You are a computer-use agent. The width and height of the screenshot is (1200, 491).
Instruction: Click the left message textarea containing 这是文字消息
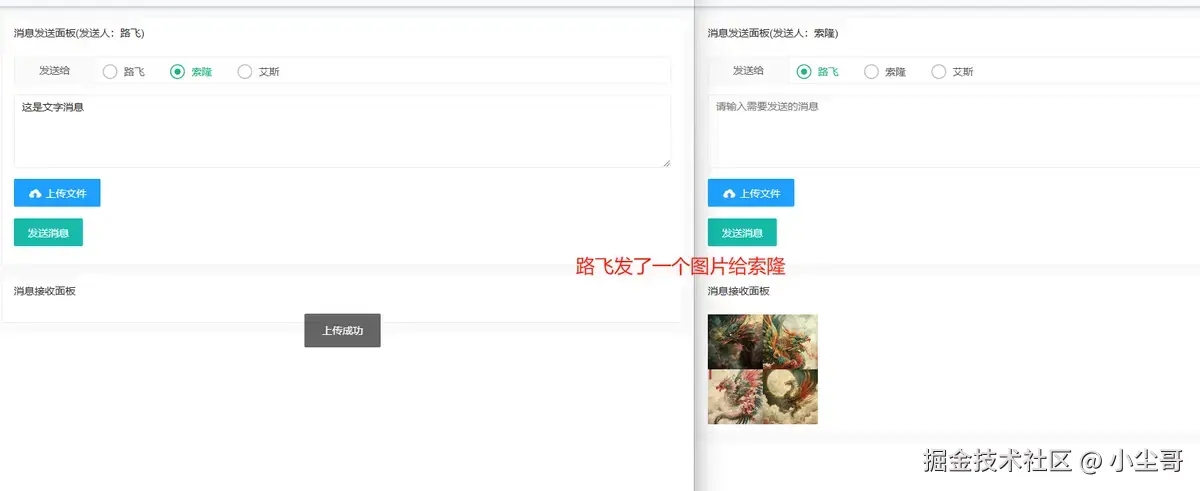tap(342, 131)
